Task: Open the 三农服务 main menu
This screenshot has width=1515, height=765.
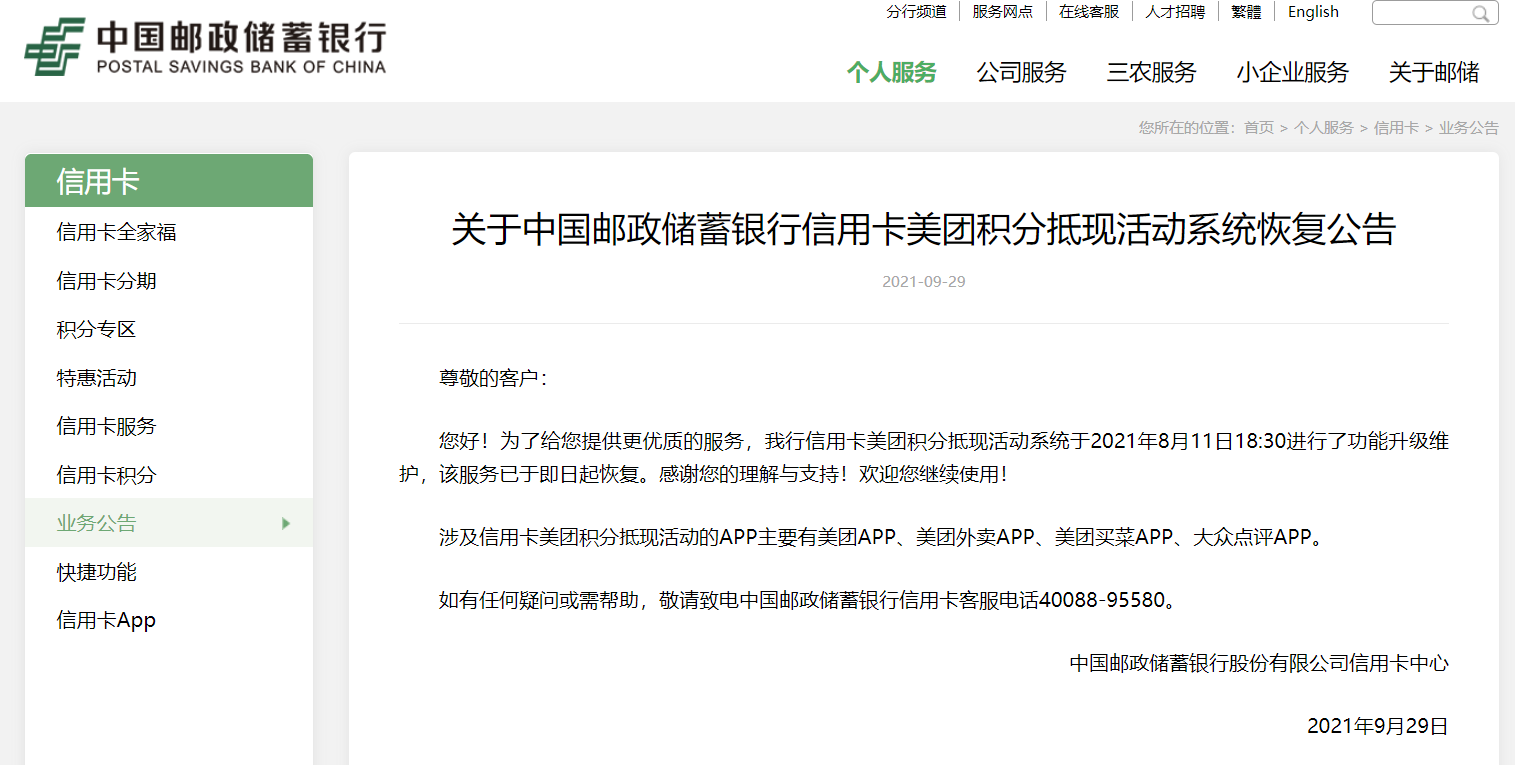Action: coord(1151,72)
